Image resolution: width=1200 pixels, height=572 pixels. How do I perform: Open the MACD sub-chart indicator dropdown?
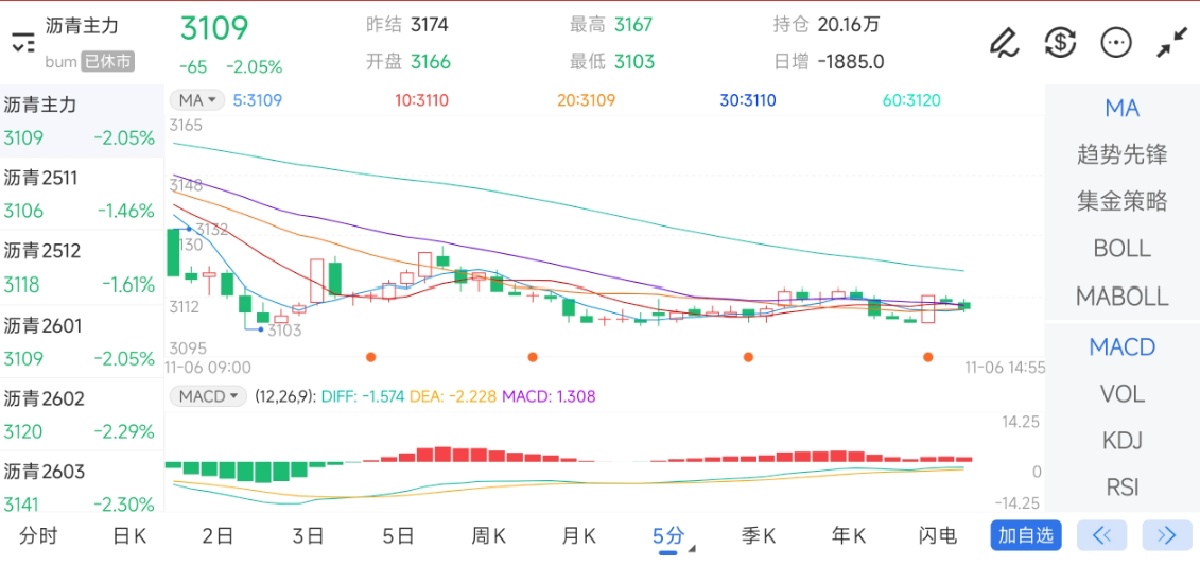pos(208,396)
